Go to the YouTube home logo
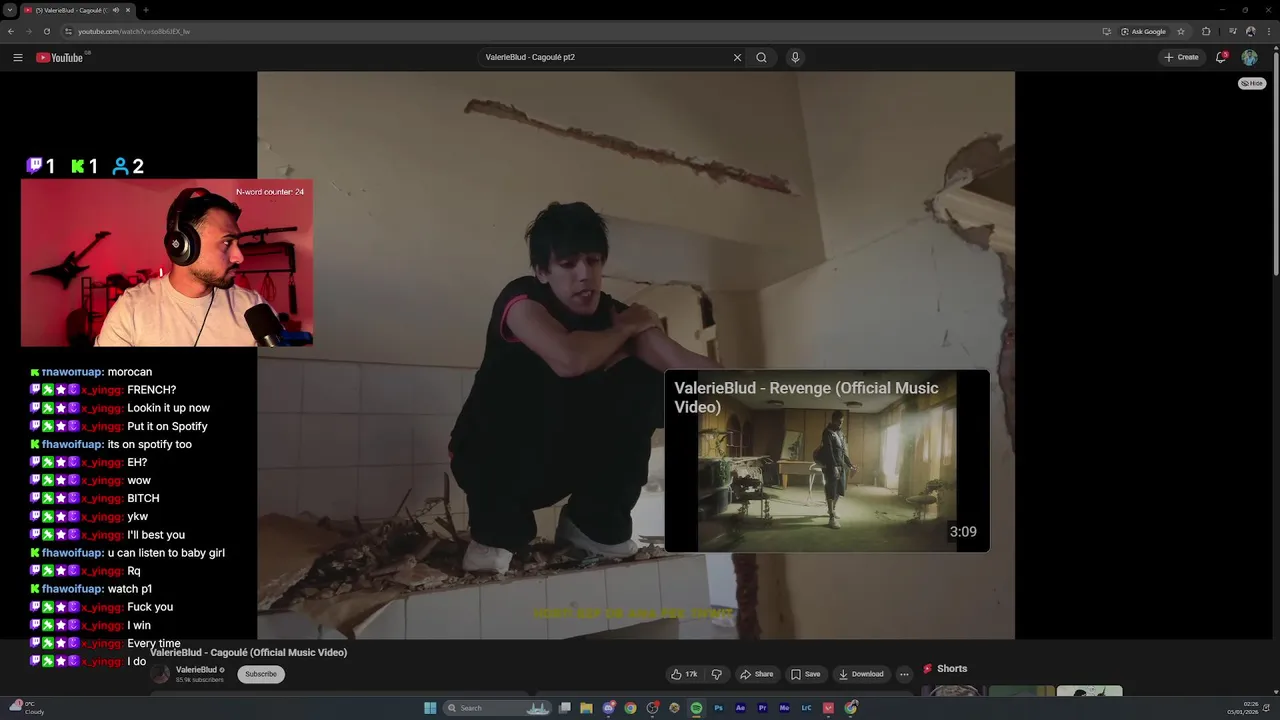 [62, 57]
